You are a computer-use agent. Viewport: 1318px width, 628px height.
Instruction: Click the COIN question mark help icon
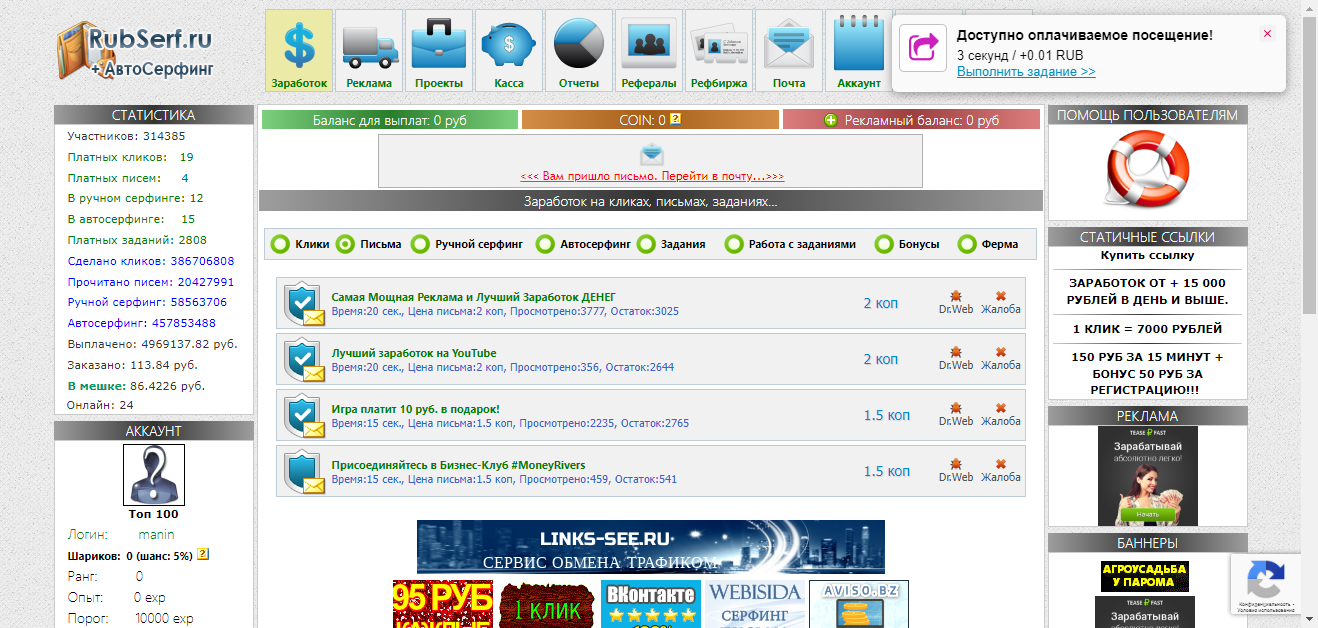(675, 119)
